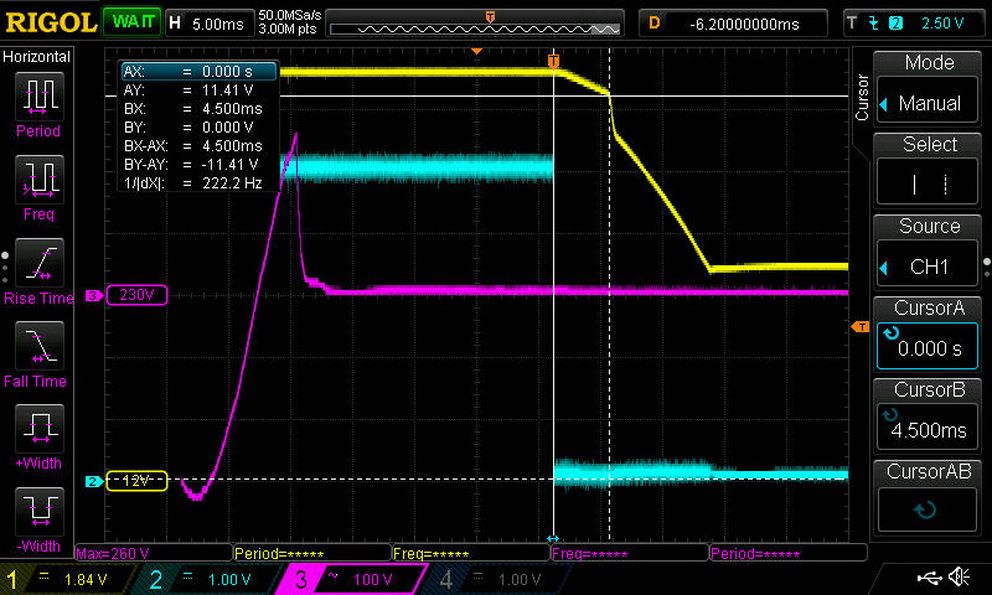
Task: Select the Rise Time measurement icon
Action: click(x=39, y=263)
